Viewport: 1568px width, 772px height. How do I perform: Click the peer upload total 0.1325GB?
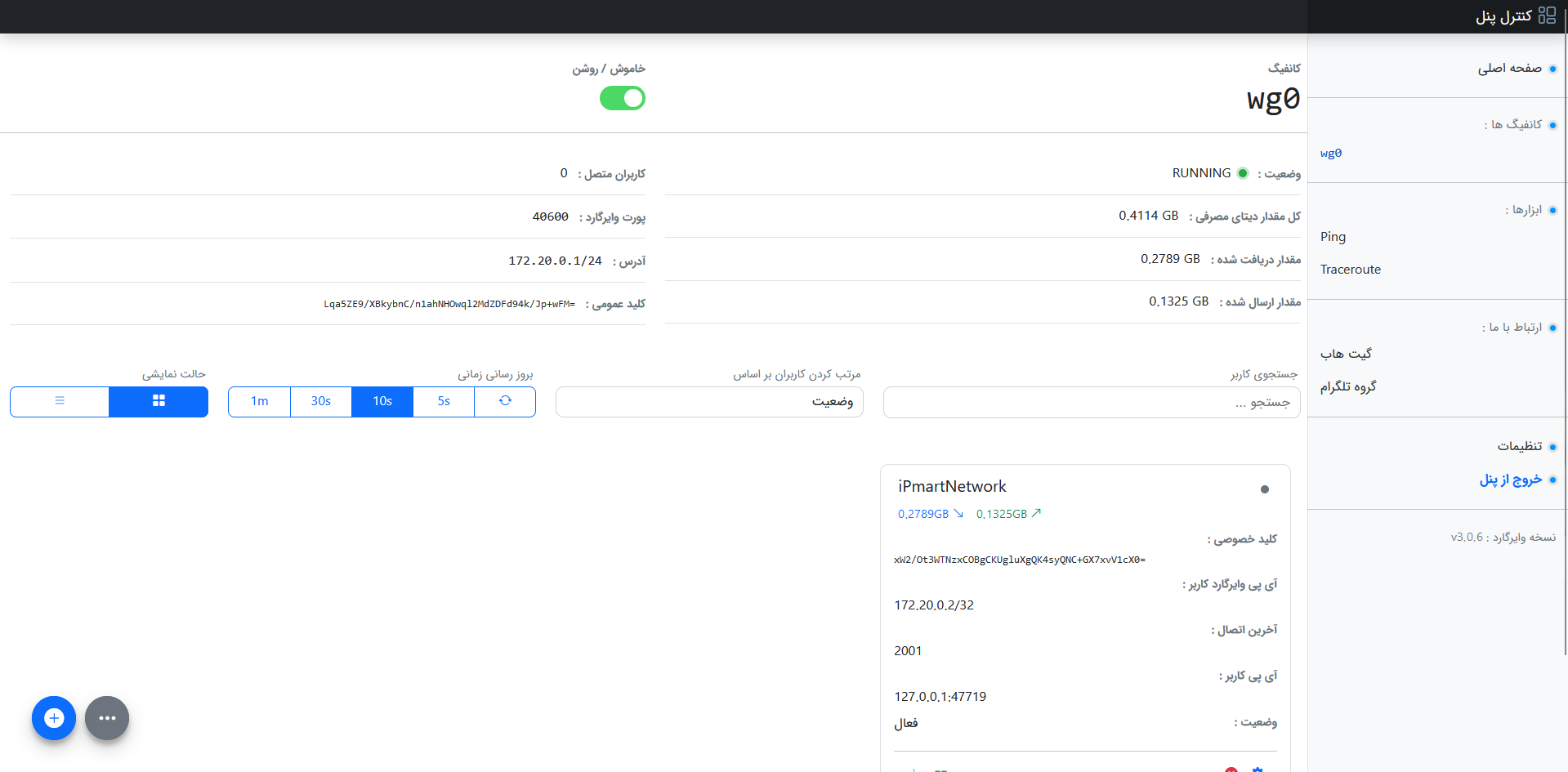(1002, 514)
